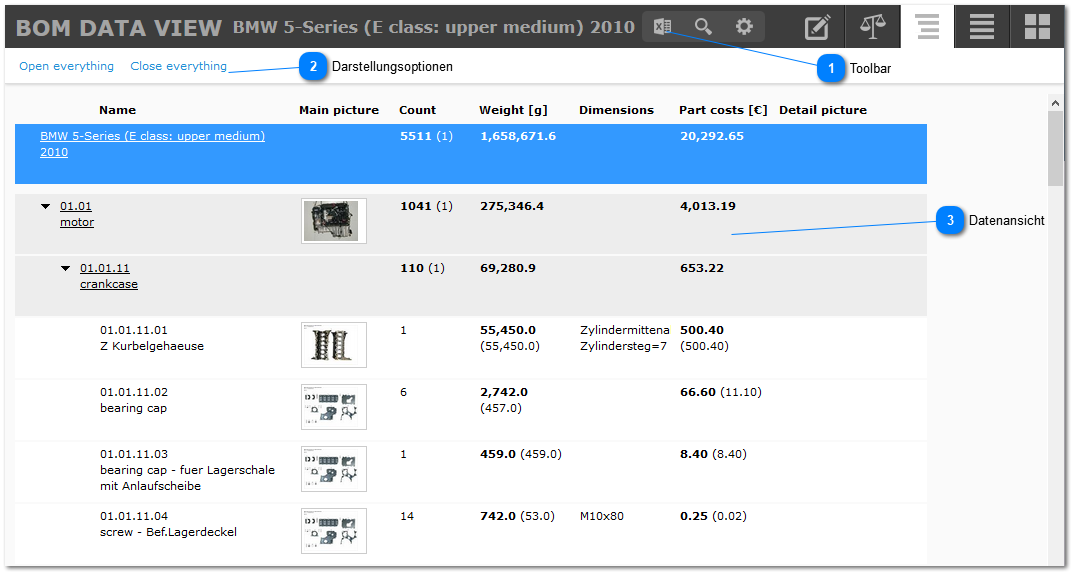Select the 01.01.11.04 screw - Bef.Lagerdeckel name
This screenshot has height=575, width=1074.
pos(168,524)
